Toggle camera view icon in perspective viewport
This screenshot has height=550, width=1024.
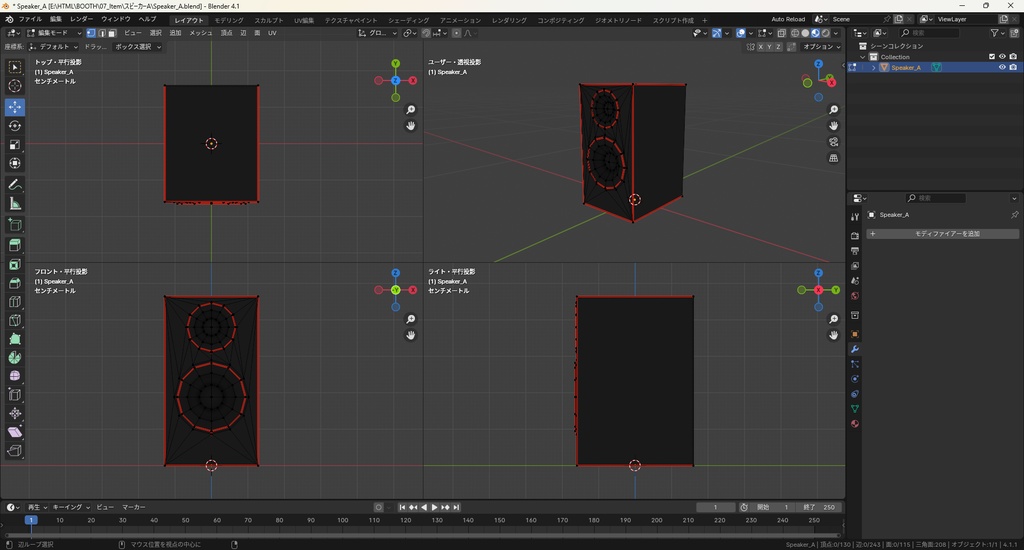(x=834, y=142)
